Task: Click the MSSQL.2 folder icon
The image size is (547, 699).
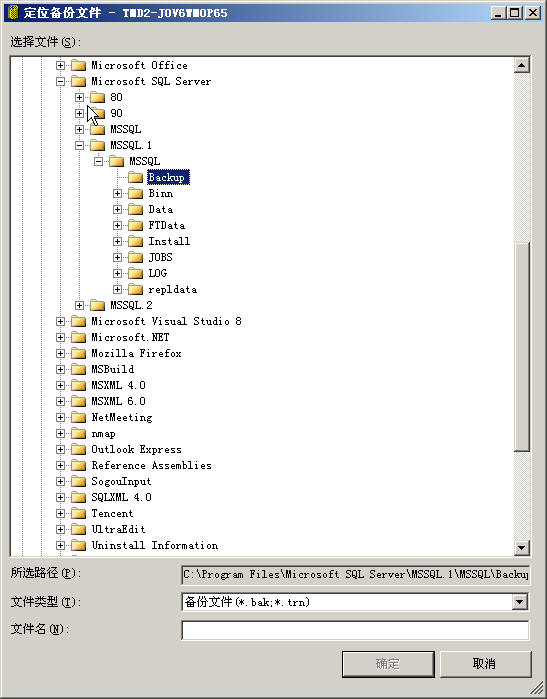Action: click(x=98, y=305)
